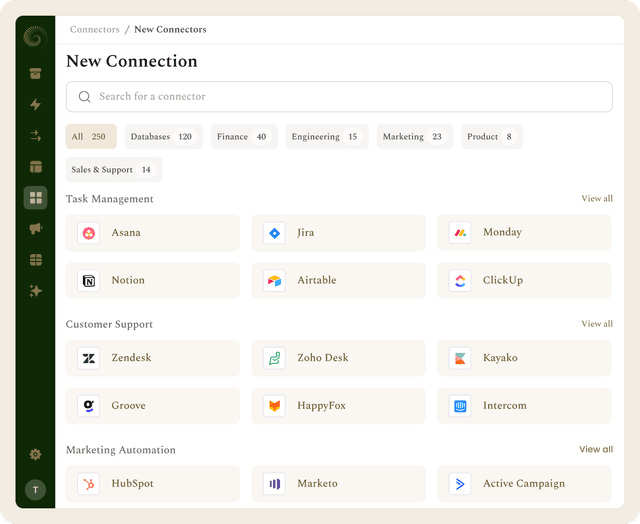Open settings gear in sidebar
The image size is (640, 524).
(x=36, y=454)
